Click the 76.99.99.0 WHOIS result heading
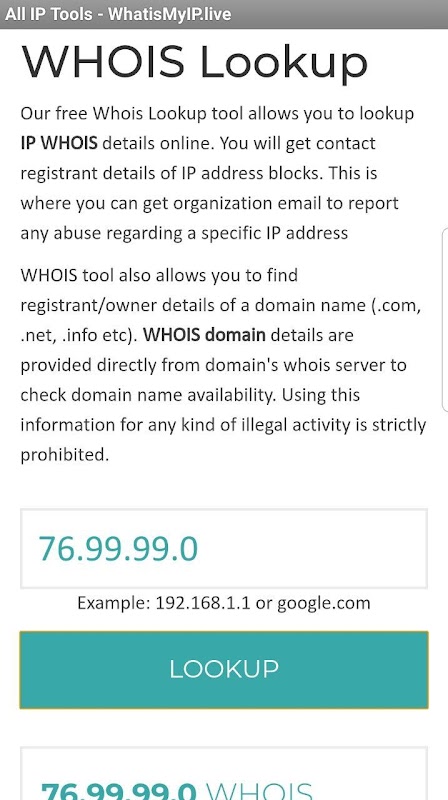 point(177,790)
